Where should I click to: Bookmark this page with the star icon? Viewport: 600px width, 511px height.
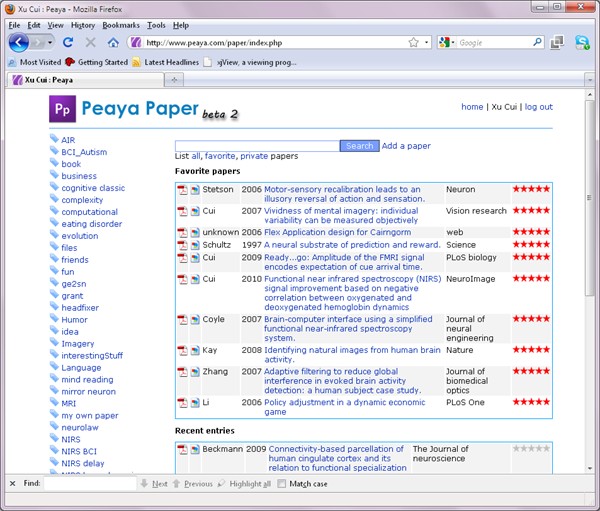(413, 42)
